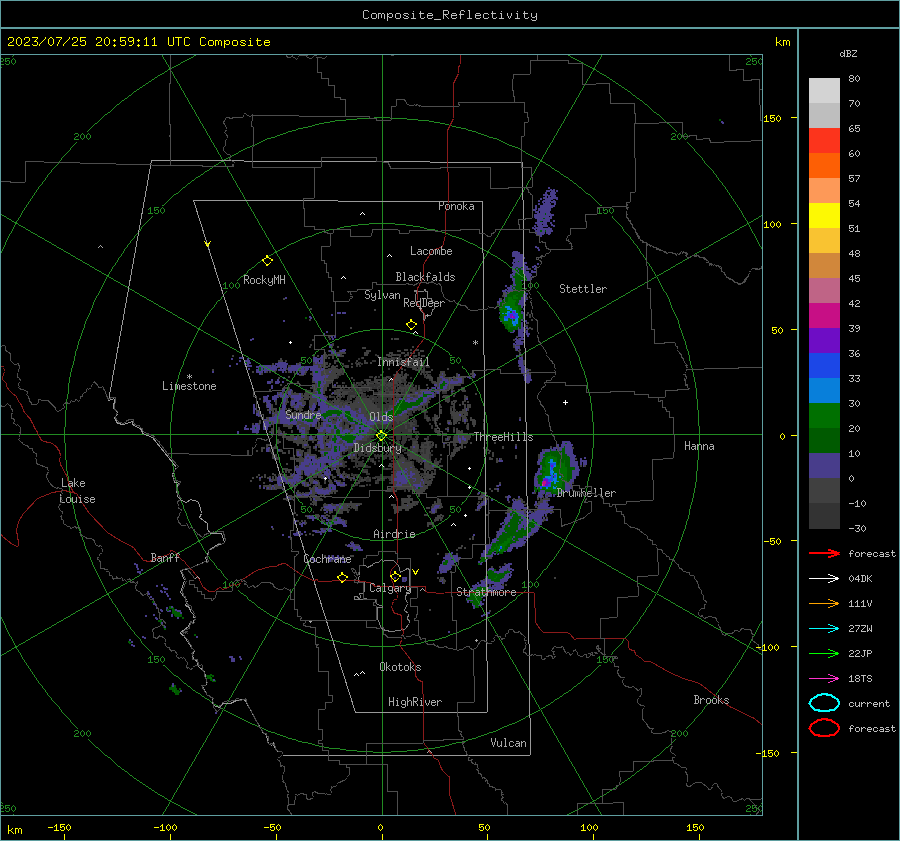
Task: Click the Limestone label
Action: pos(189,386)
